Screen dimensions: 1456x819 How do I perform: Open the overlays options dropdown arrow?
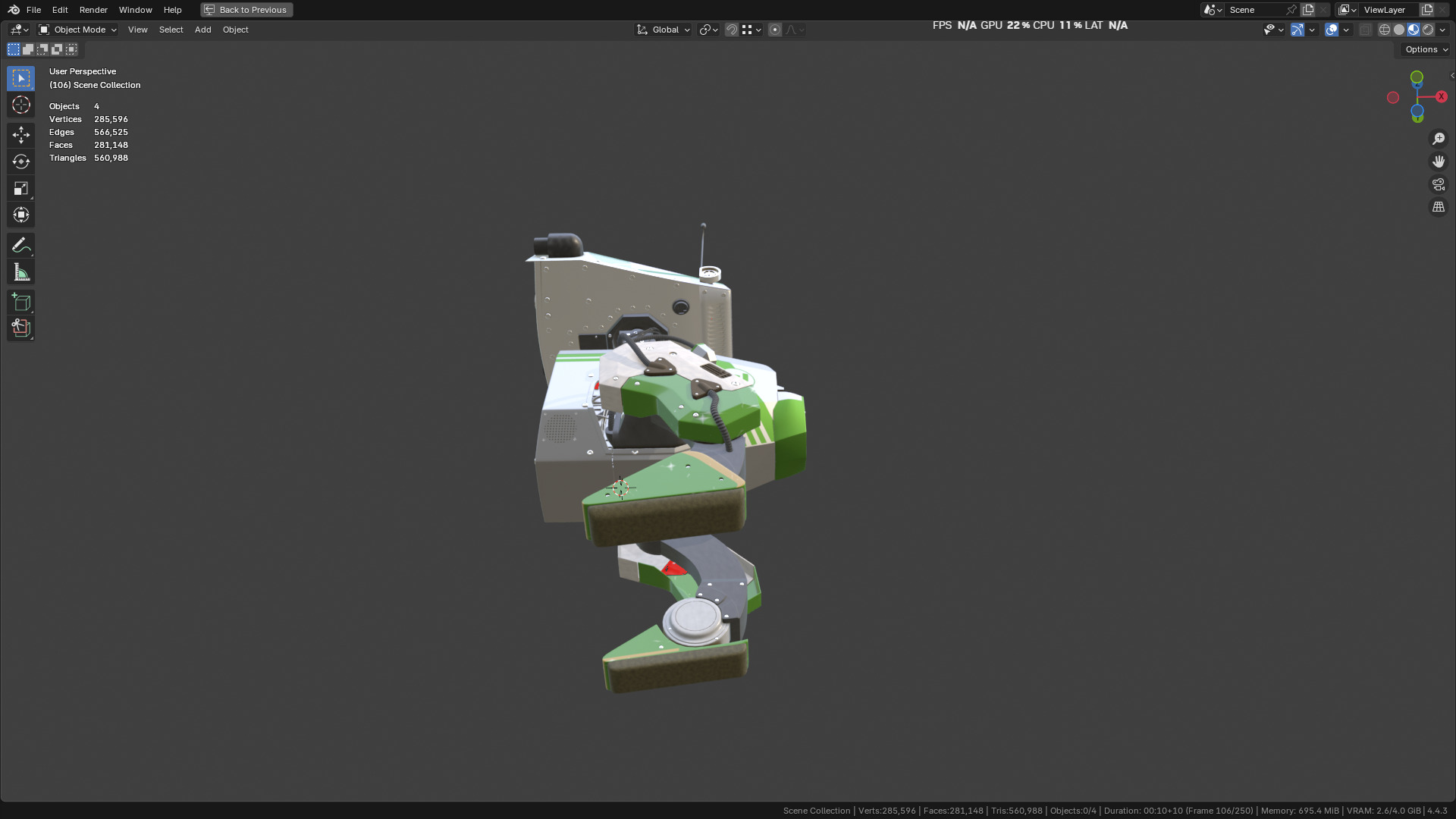(x=1346, y=30)
